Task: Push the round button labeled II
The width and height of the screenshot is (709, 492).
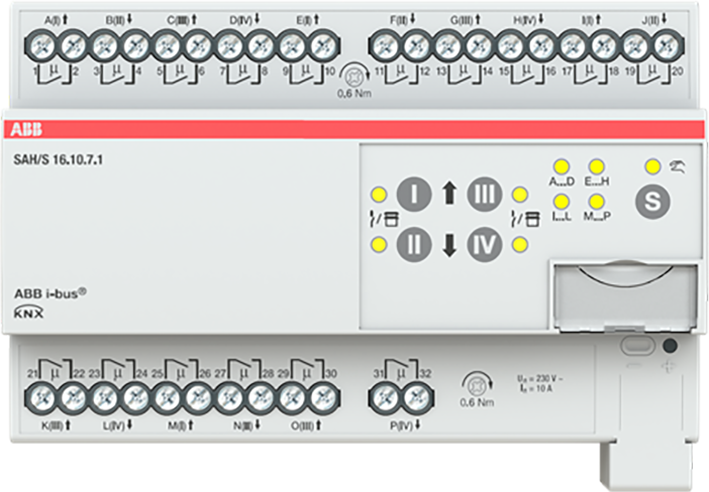Action: click(414, 245)
